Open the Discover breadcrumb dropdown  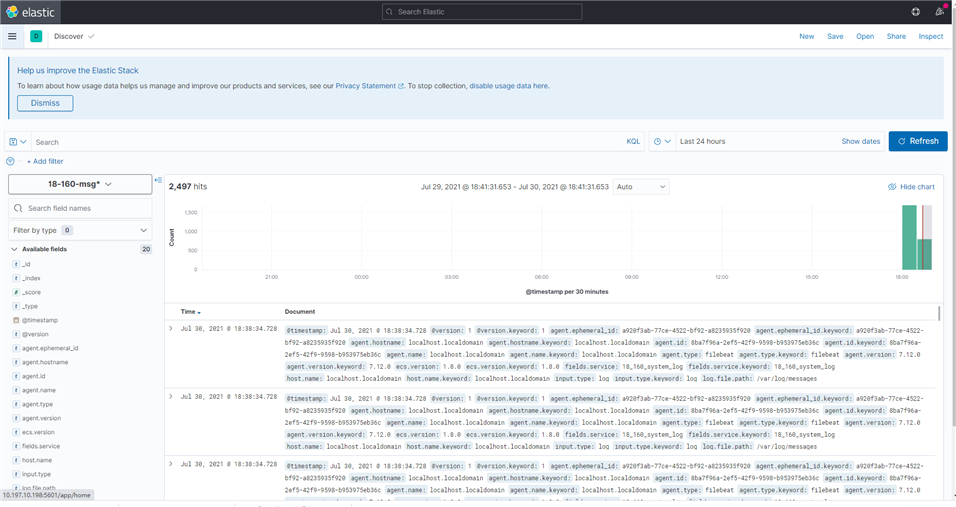[74, 37]
